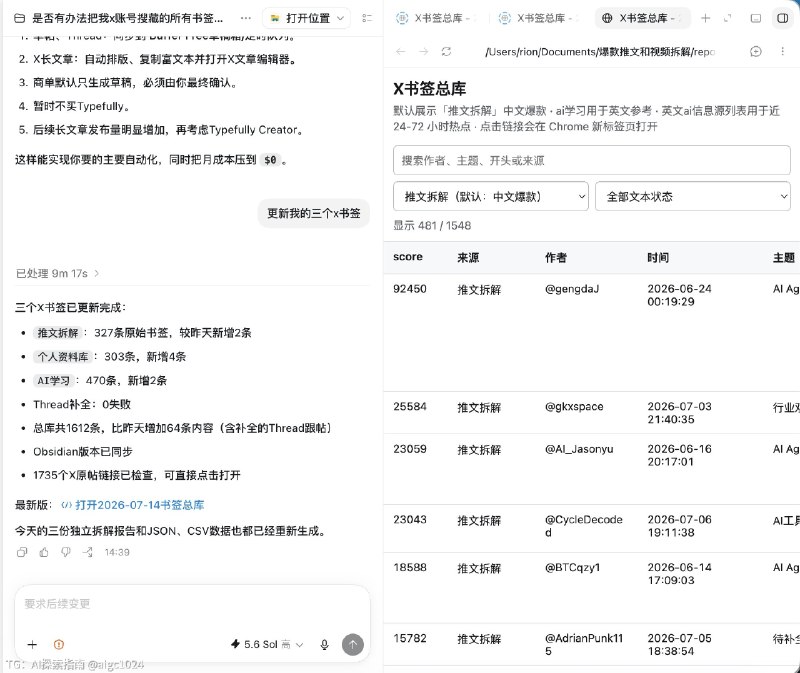This screenshot has height=673, width=800.
Task: Give the reply a thumbs down
Action: click(x=66, y=552)
